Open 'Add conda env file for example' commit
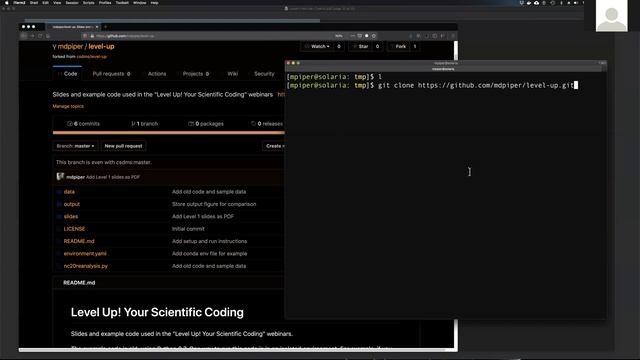 pos(209,253)
